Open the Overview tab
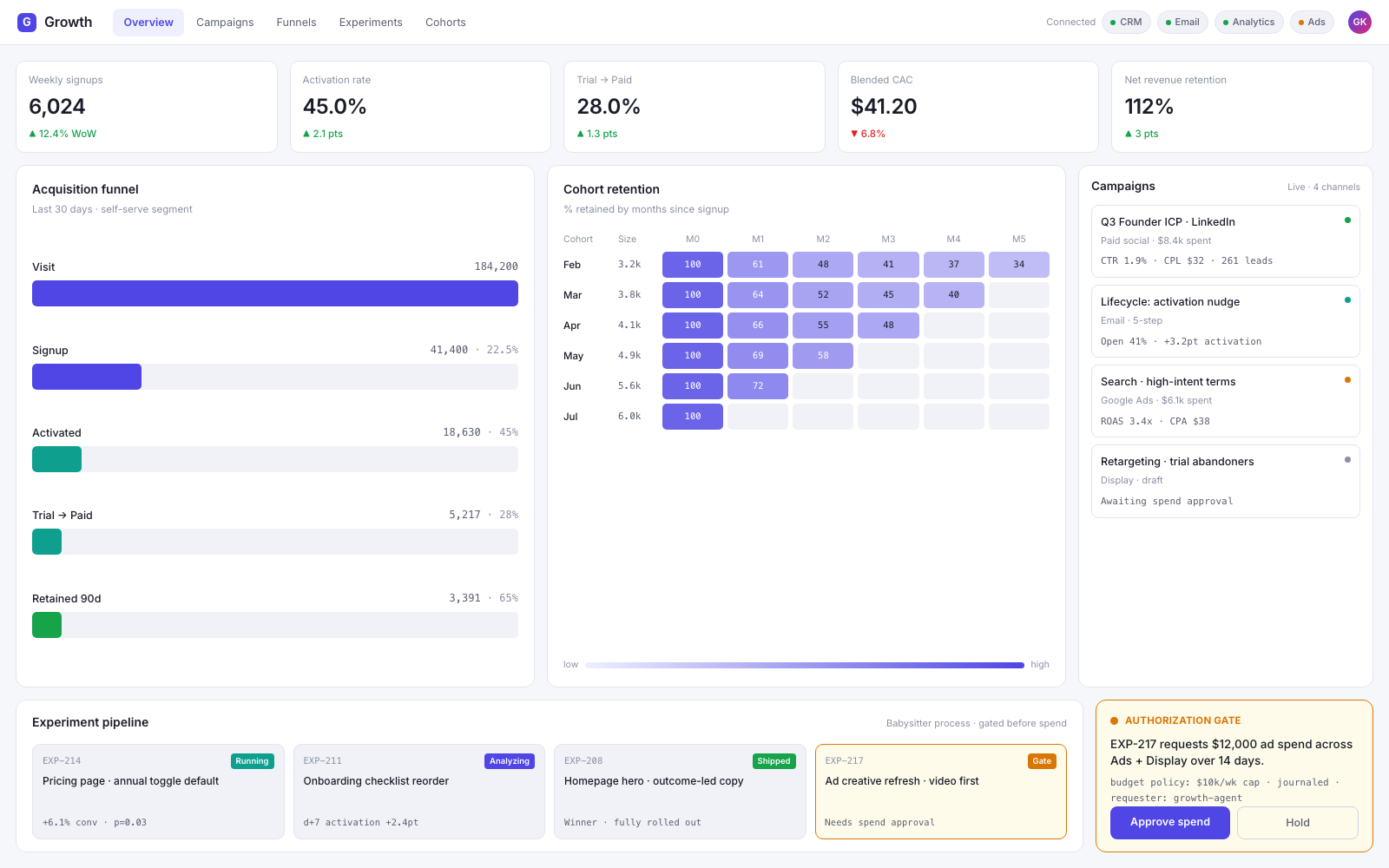The width and height of the screenshot is (1389, 868). tap(148, 23)
